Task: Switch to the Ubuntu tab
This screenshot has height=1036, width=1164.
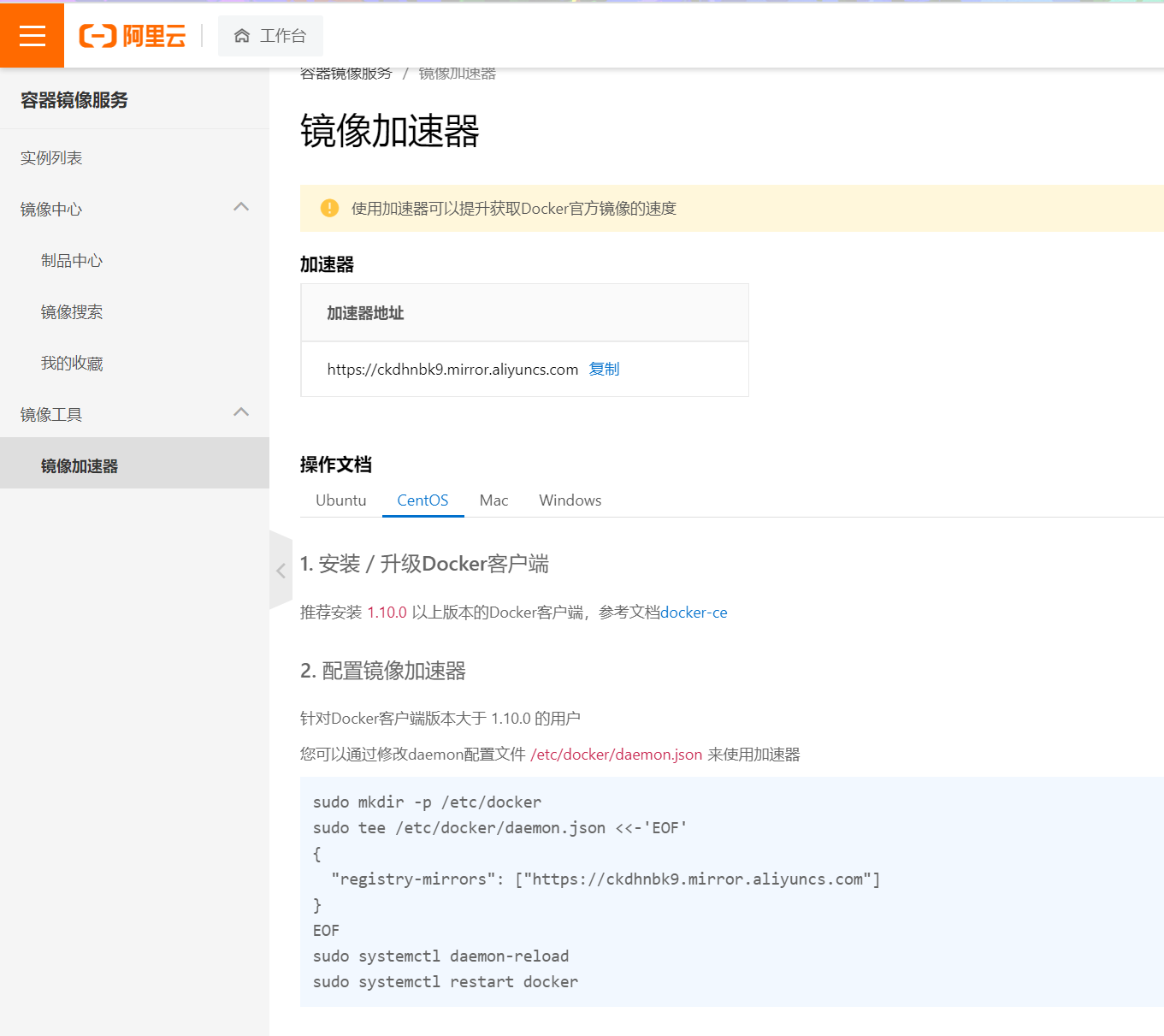Action: pyautogui.click(x=340, y=500)
